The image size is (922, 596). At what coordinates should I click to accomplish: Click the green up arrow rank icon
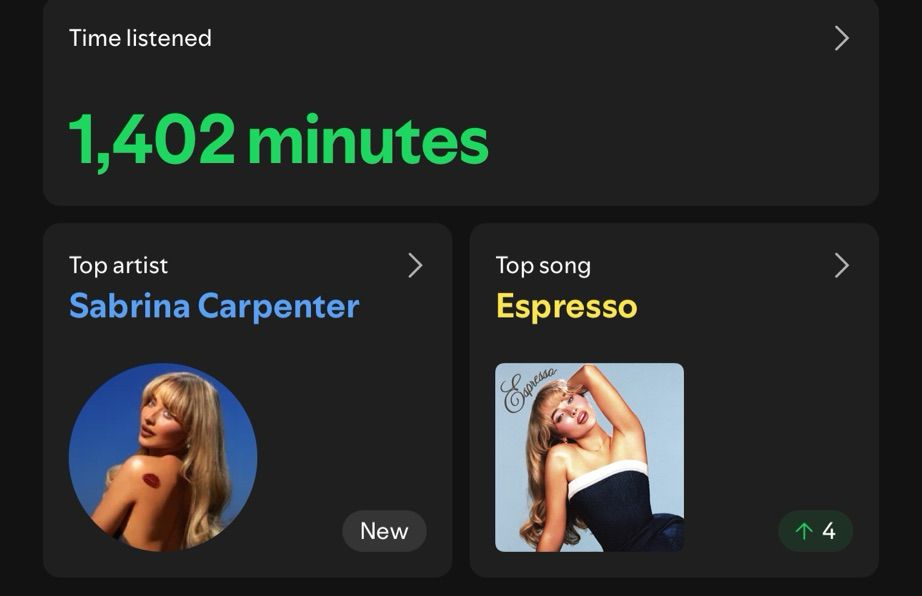803,531
